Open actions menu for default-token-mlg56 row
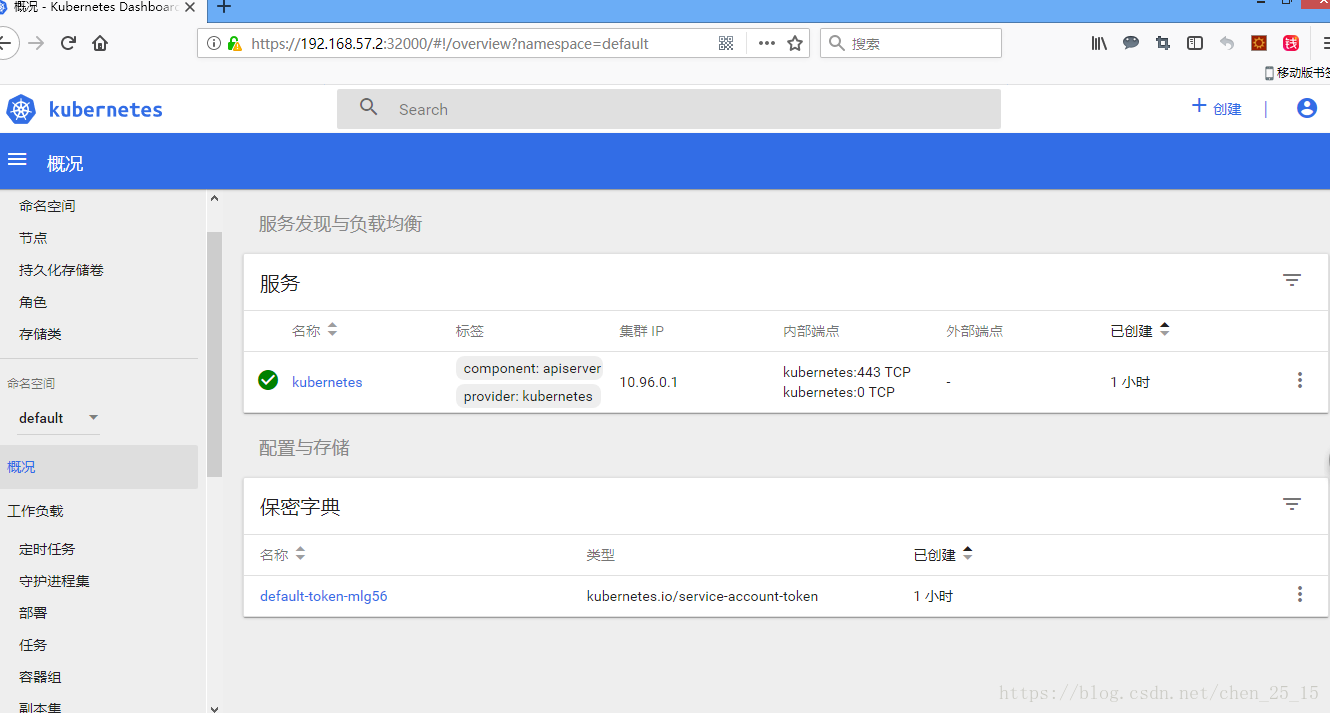1330x713 pixels. tap(1300, 594)
